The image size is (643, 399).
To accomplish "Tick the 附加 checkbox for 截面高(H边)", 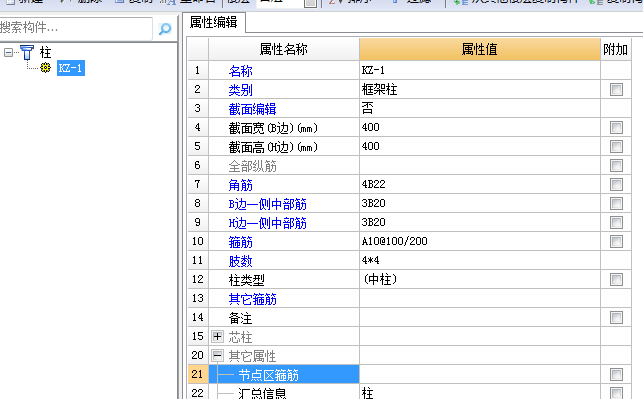I will tap(616, 146).
